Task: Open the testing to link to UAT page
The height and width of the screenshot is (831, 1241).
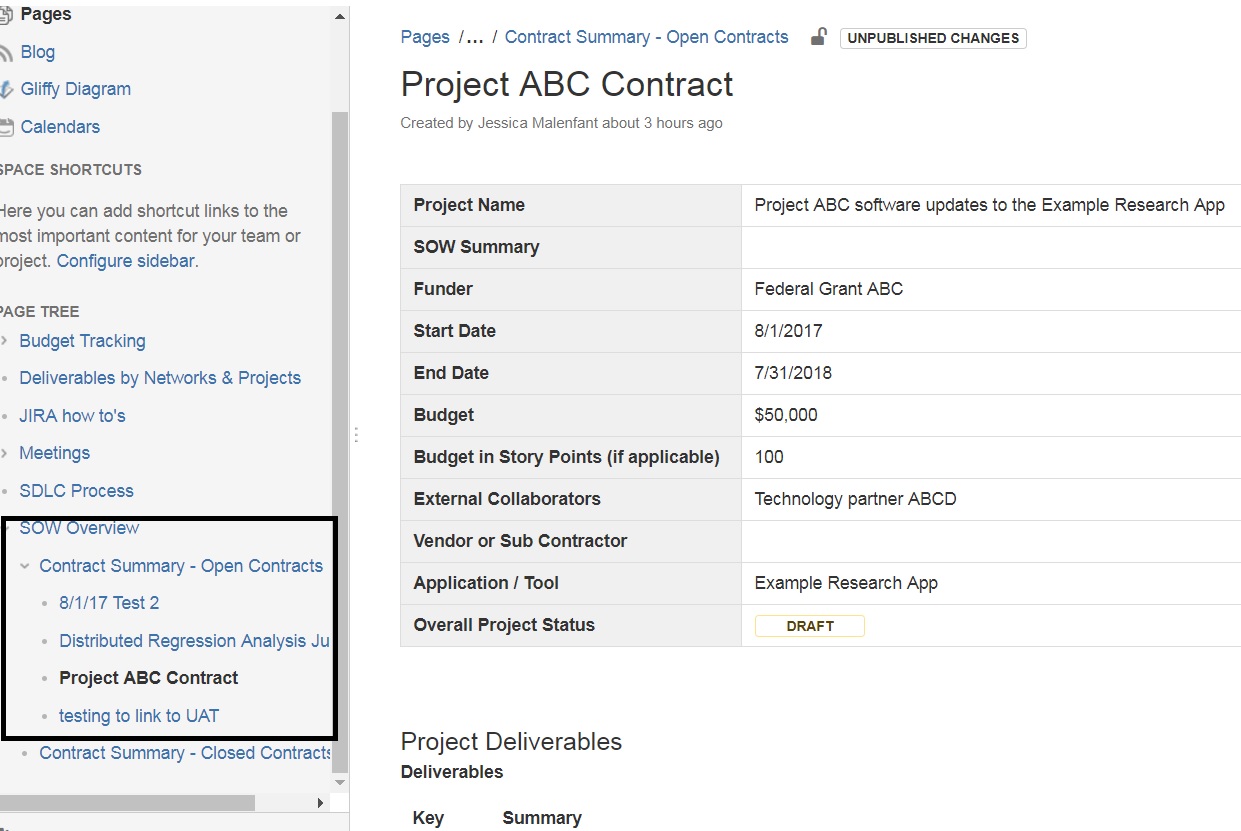Action: pyautogui.click(x=139, y=715)
